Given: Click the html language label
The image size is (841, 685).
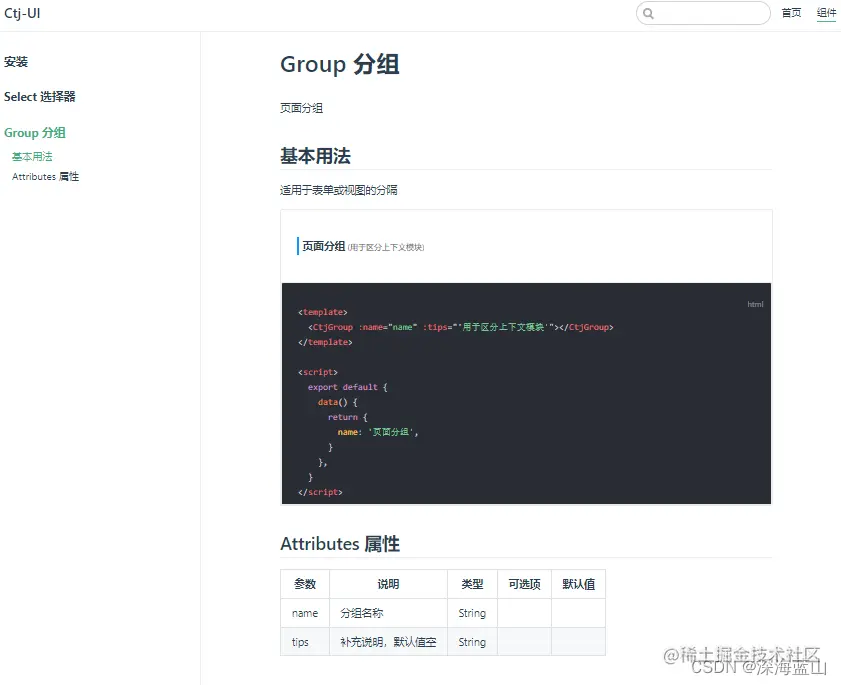Looking at the screenshot, I should [x=755, y=304].
